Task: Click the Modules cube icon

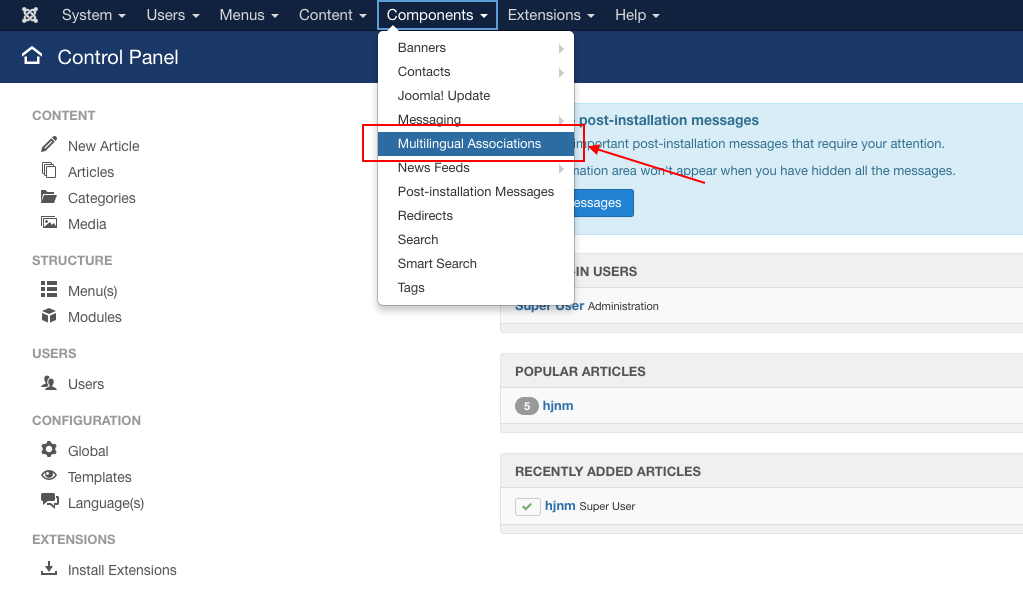Action: click(47, 316)
